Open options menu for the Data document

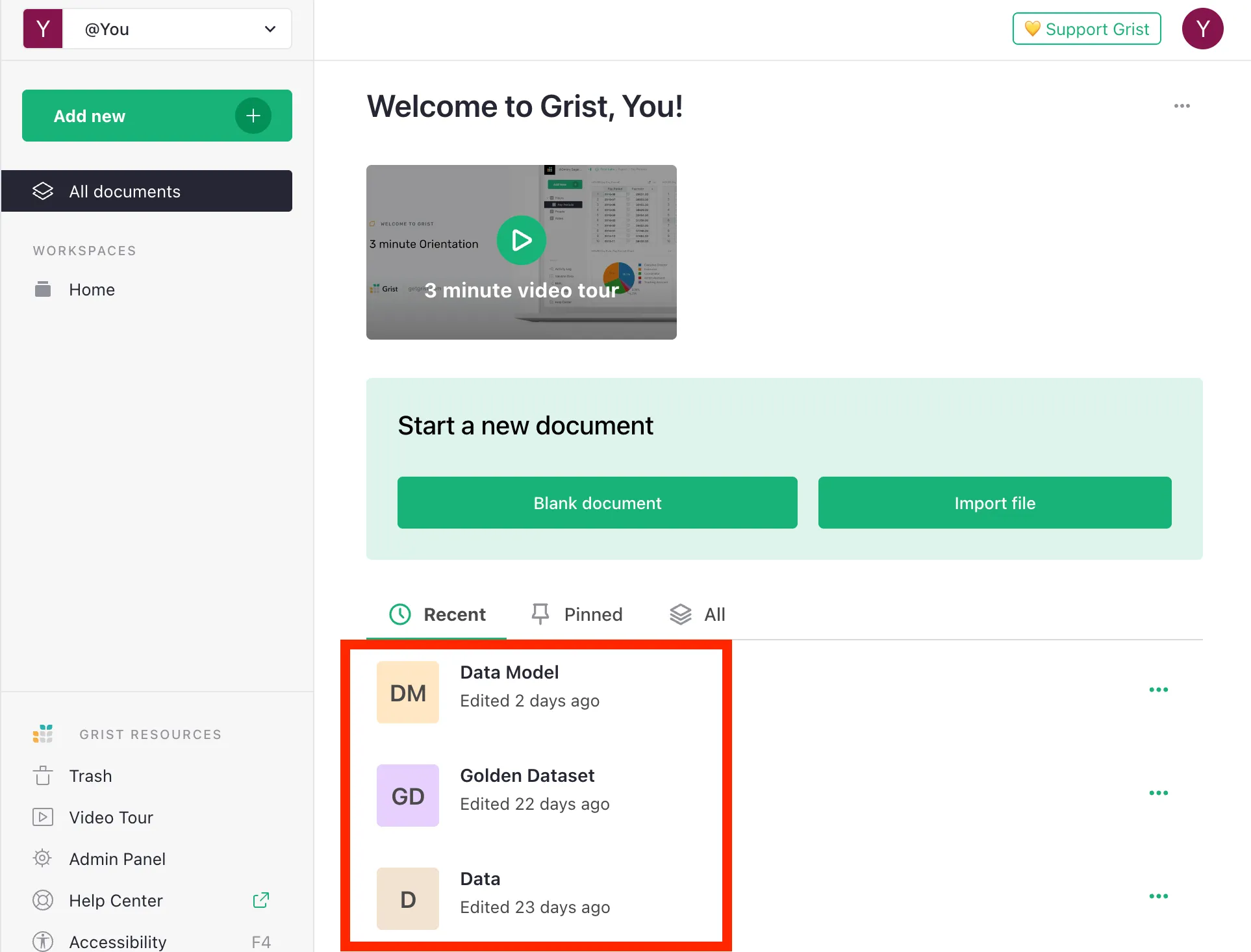(x=1158, y=896)
